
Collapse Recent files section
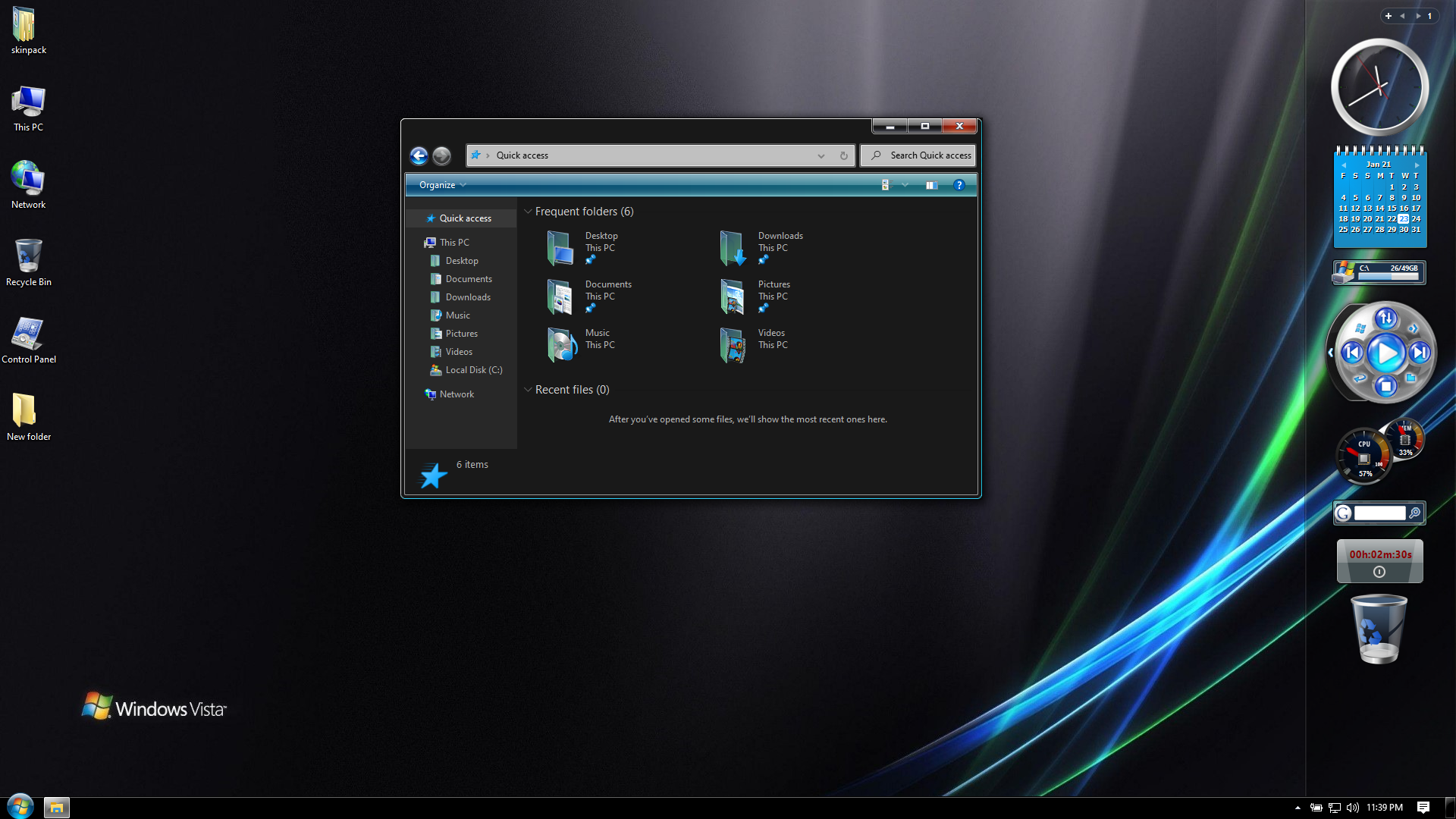[x=528, y=390]
